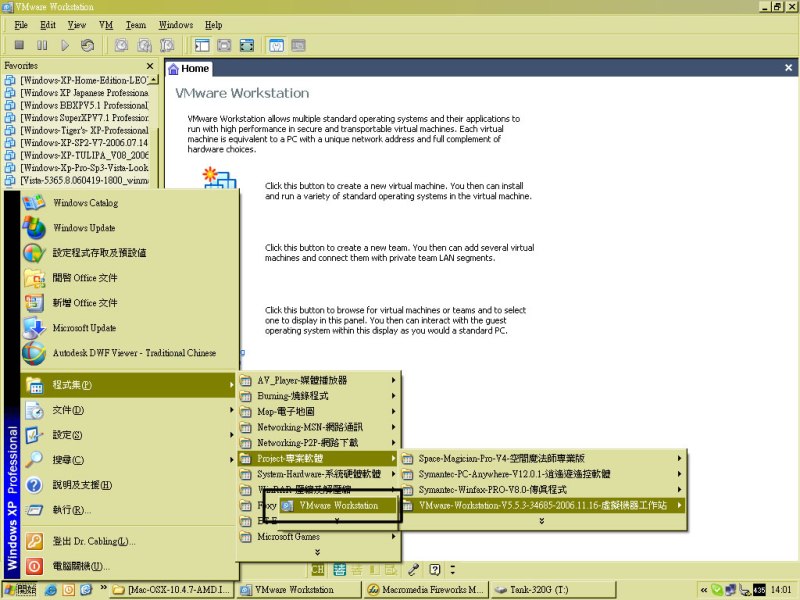Select Windows-XP-TULIPA_V08 favorite

point(77,155)
